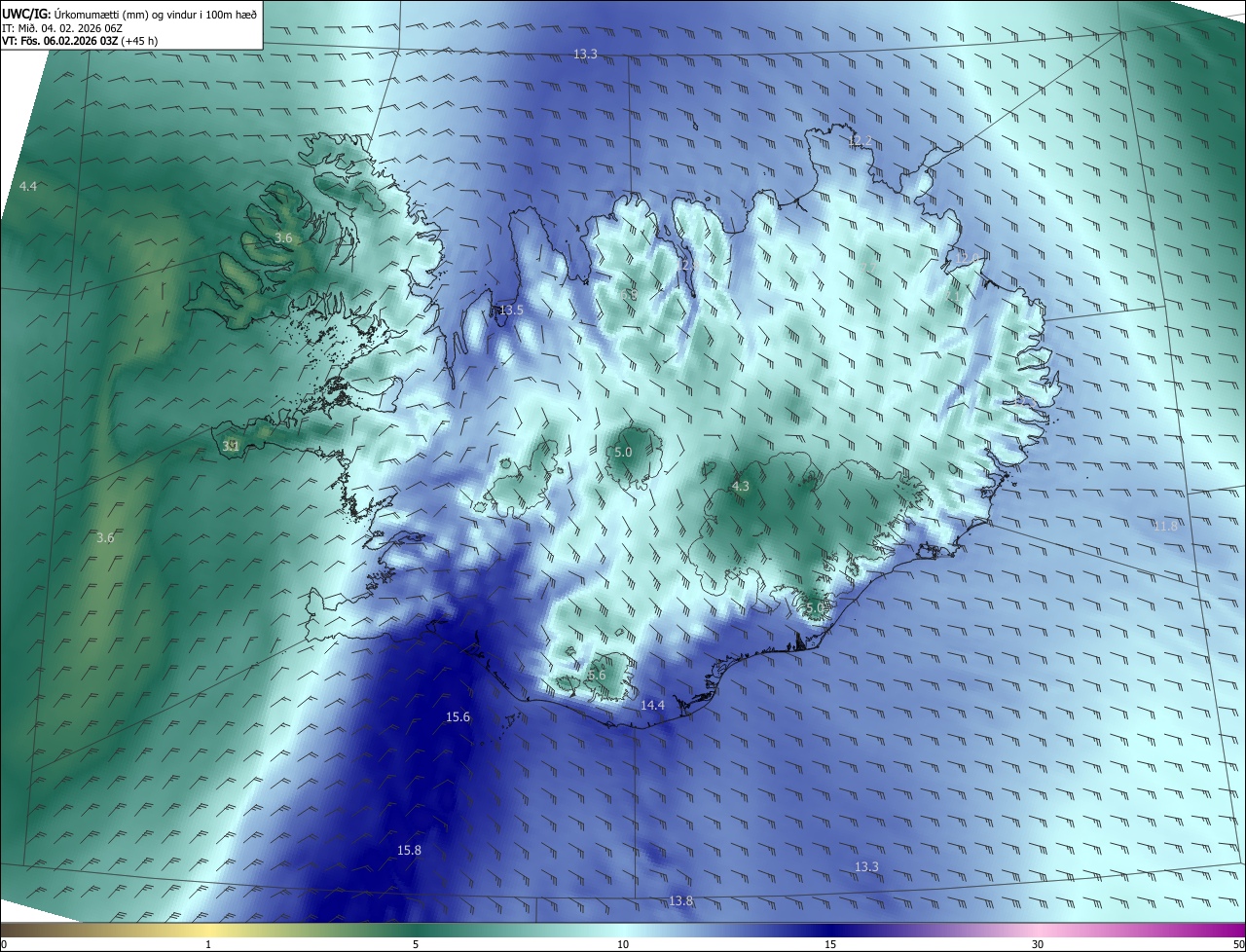Click the 0 tick on the colour scale
The image size is (1246, 952).
point(4,945)
